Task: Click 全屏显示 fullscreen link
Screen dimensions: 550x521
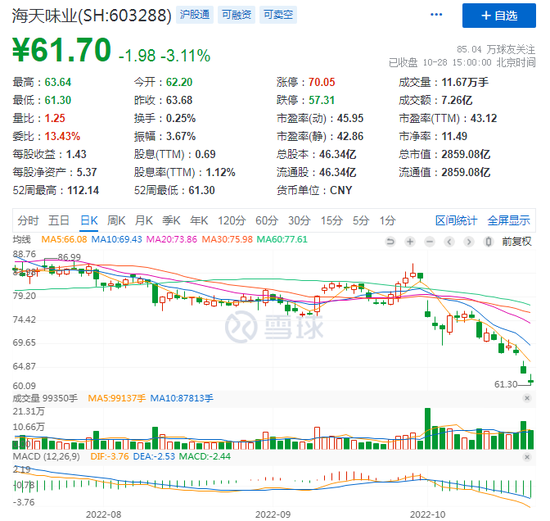Action: pos(509,221)
